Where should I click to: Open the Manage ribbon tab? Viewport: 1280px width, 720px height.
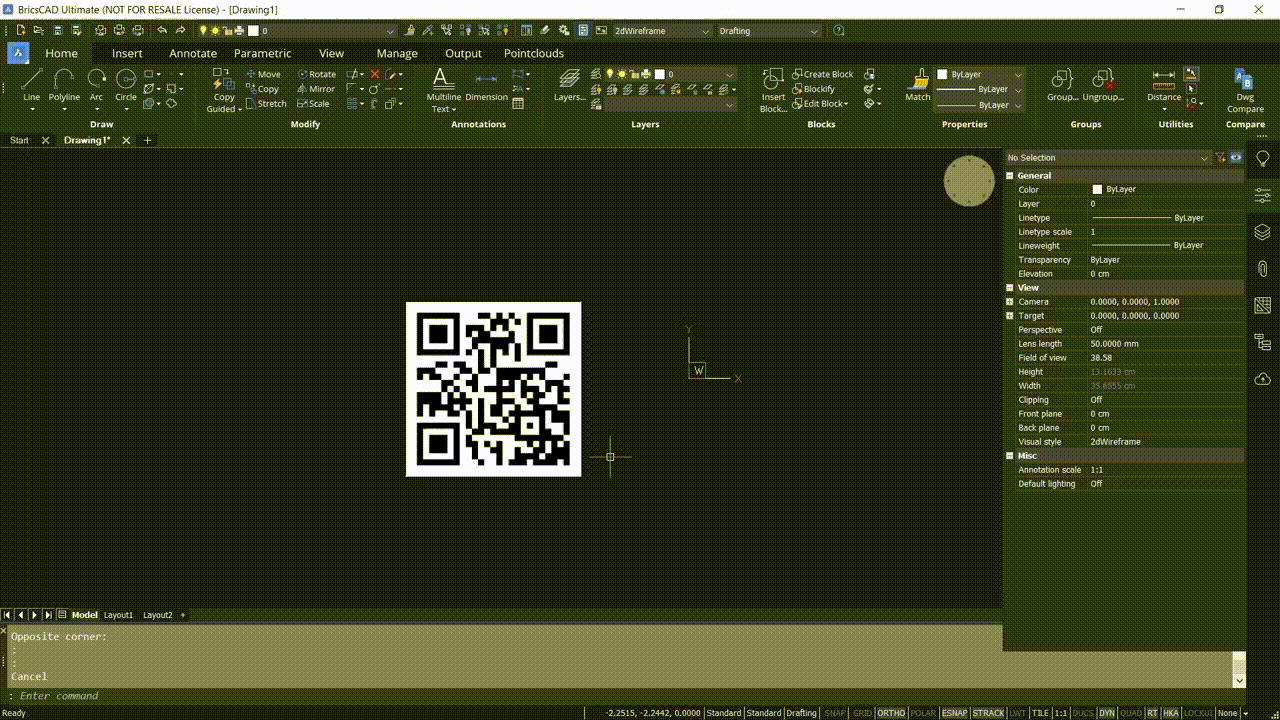coord(397,53)
